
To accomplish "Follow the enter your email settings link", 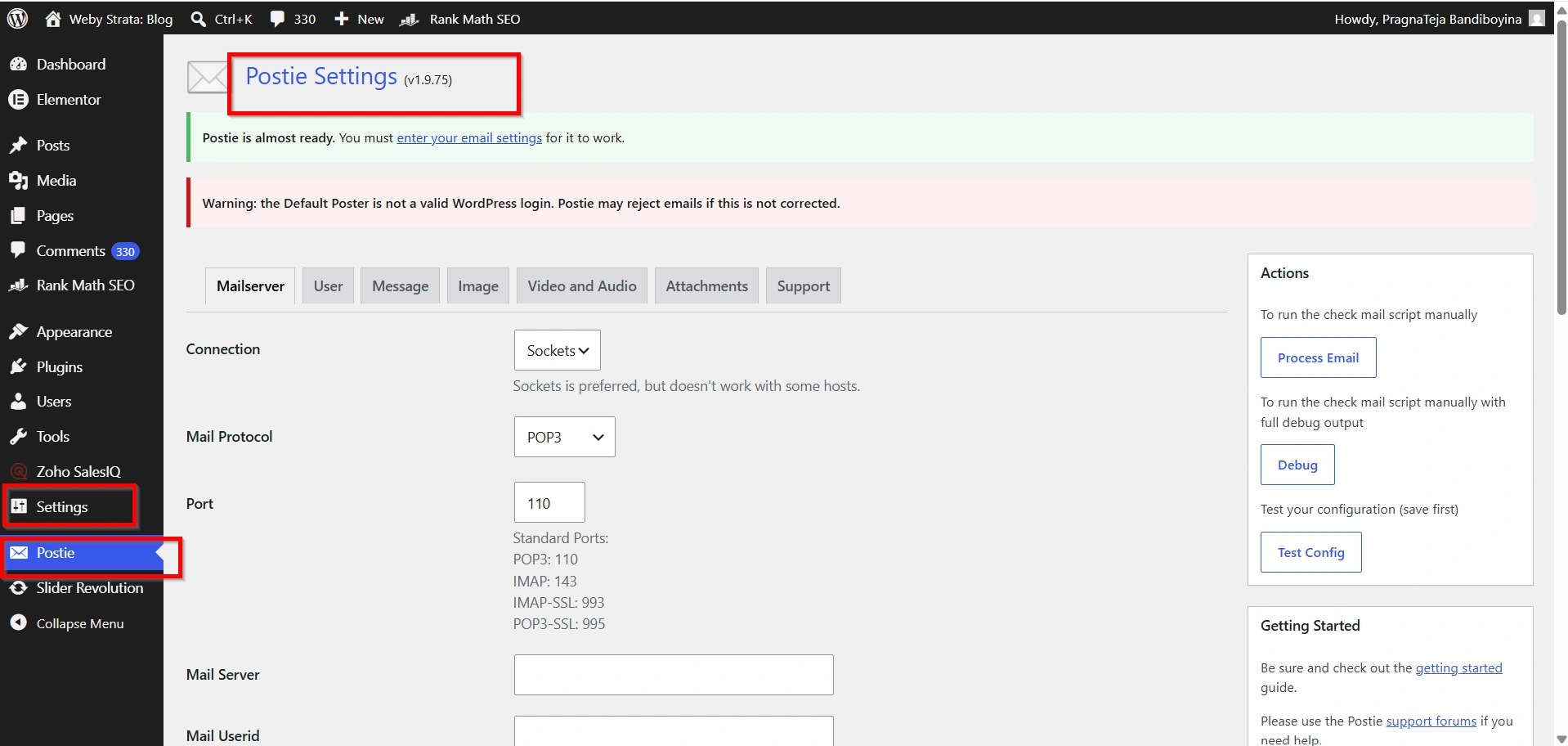I will pyautogui.click(x=469, y=137).
